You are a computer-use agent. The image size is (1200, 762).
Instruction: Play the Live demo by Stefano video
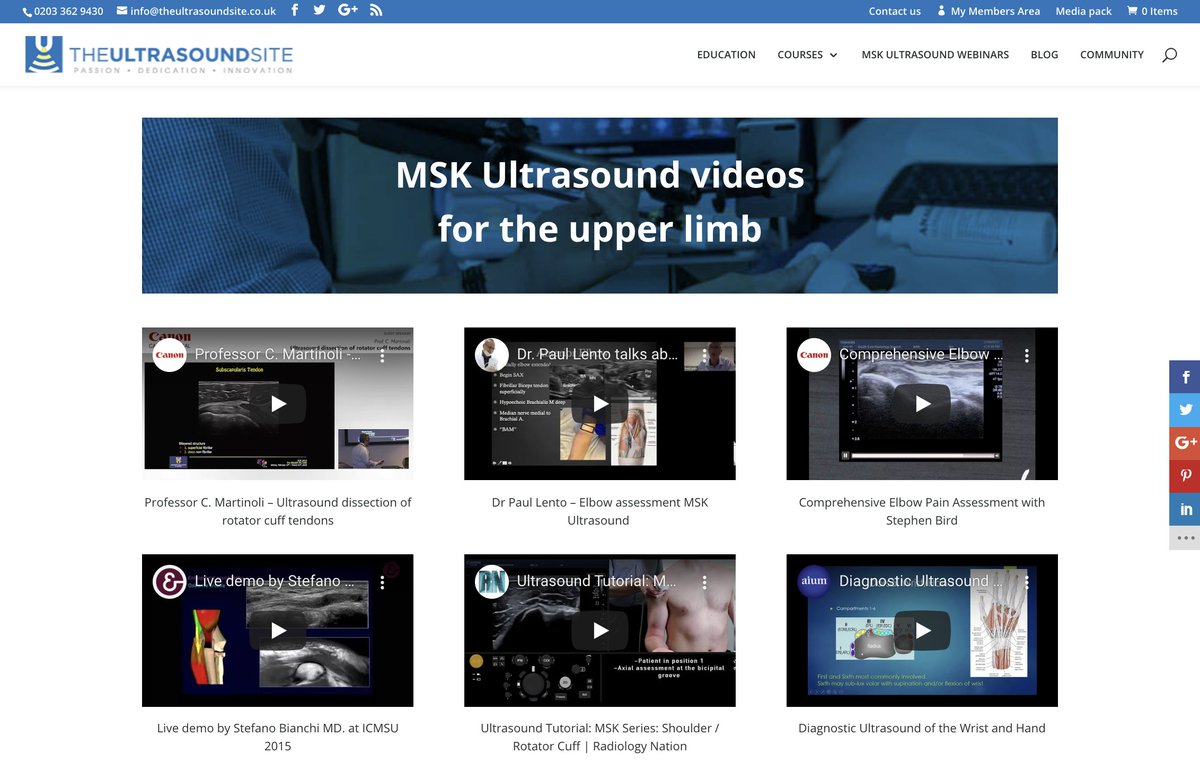[278, 631]
